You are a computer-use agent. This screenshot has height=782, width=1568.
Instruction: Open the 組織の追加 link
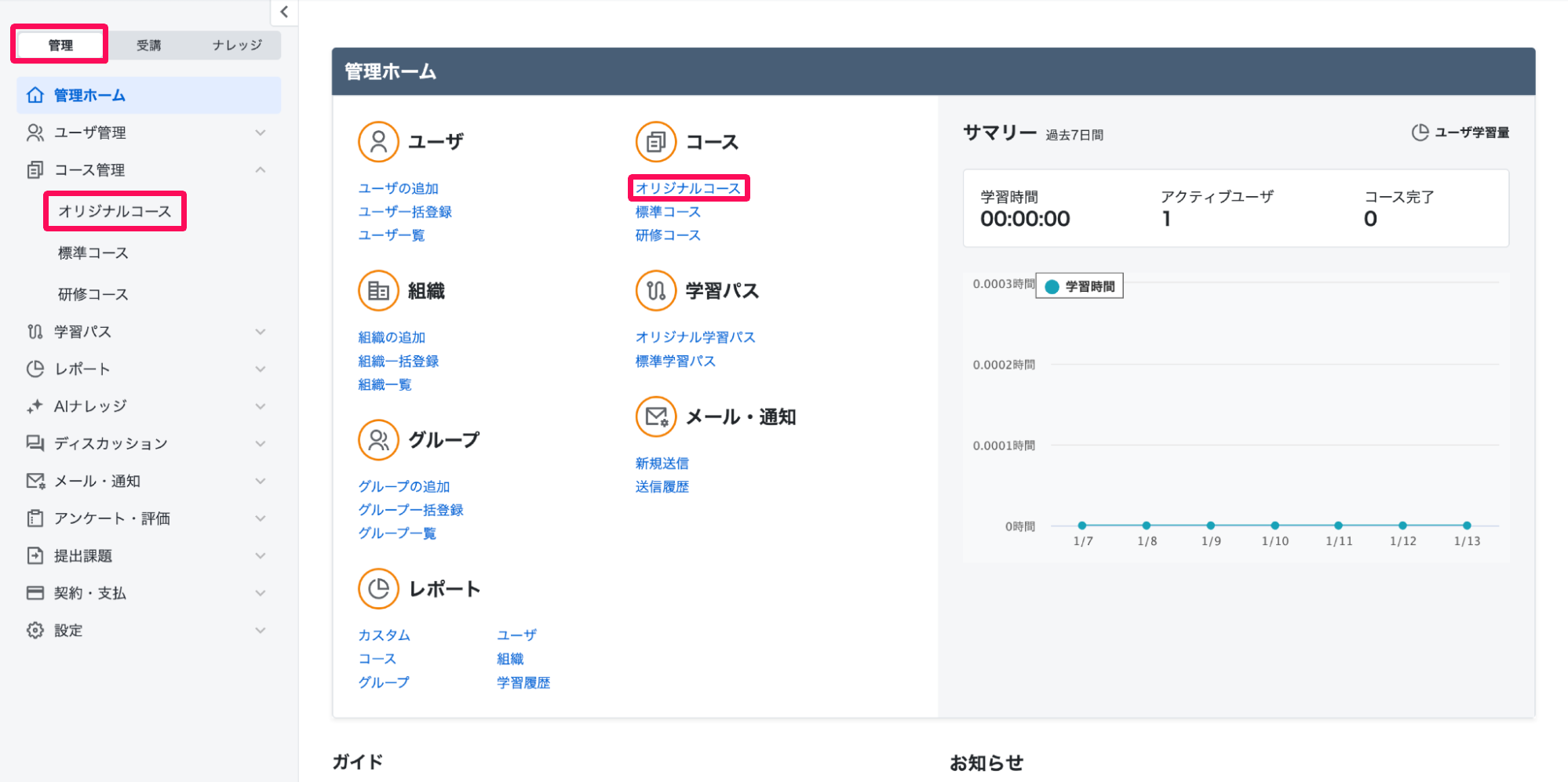tap(392, 337)
